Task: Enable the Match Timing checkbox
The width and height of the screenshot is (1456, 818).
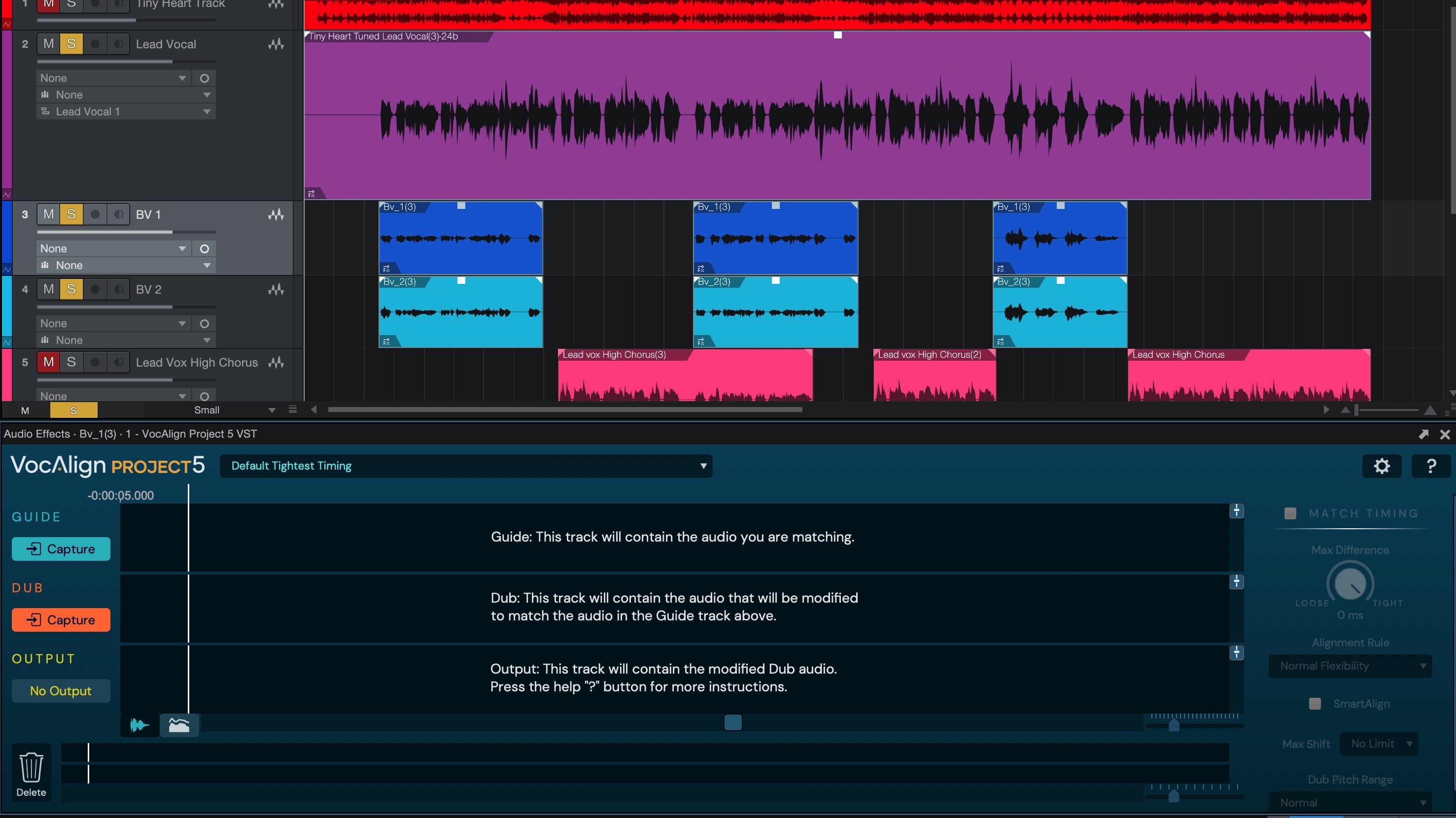Action: pos(1290,513)
